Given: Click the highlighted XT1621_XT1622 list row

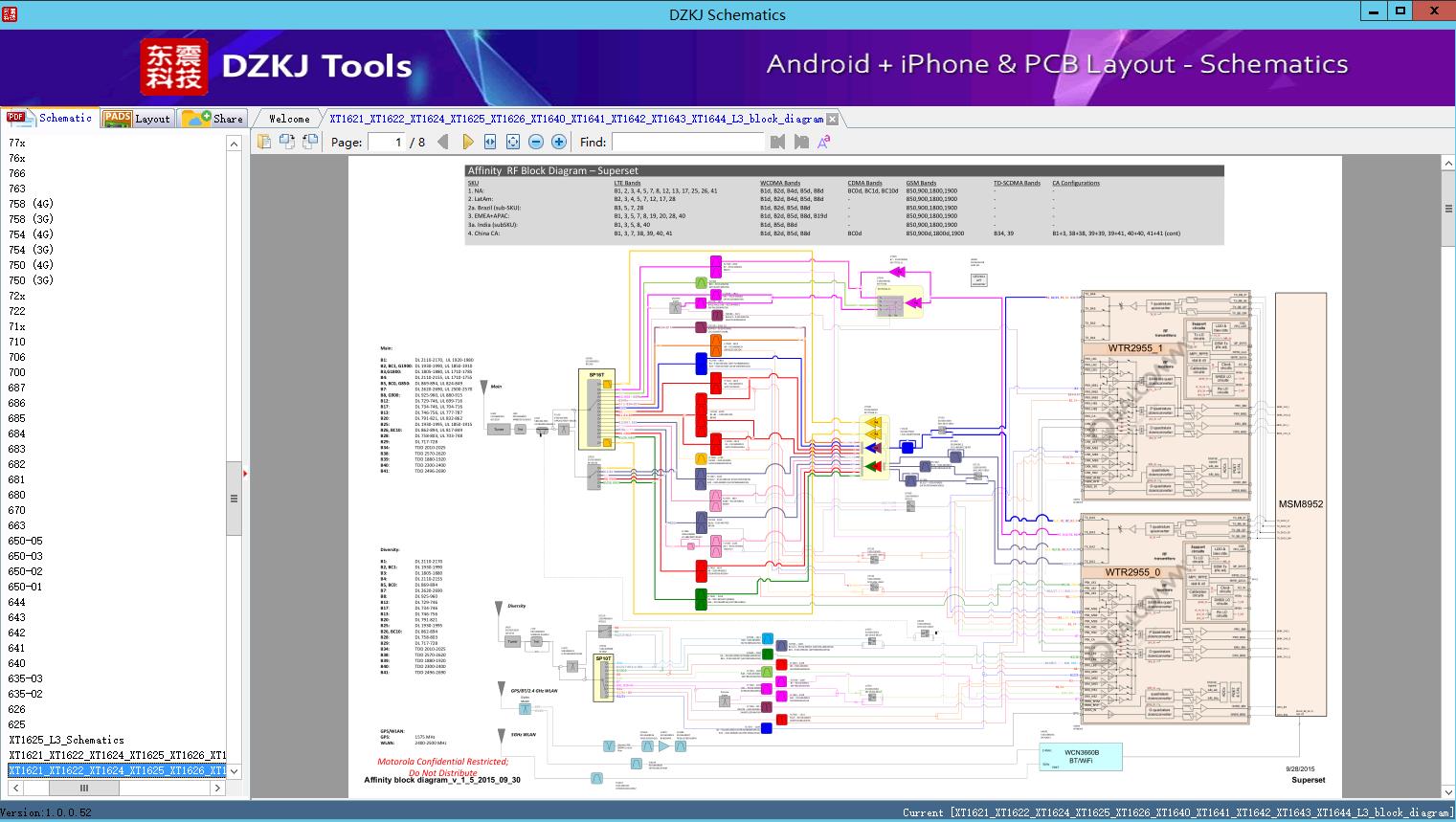Looking at the screenshot, I should tap(117, 770).
